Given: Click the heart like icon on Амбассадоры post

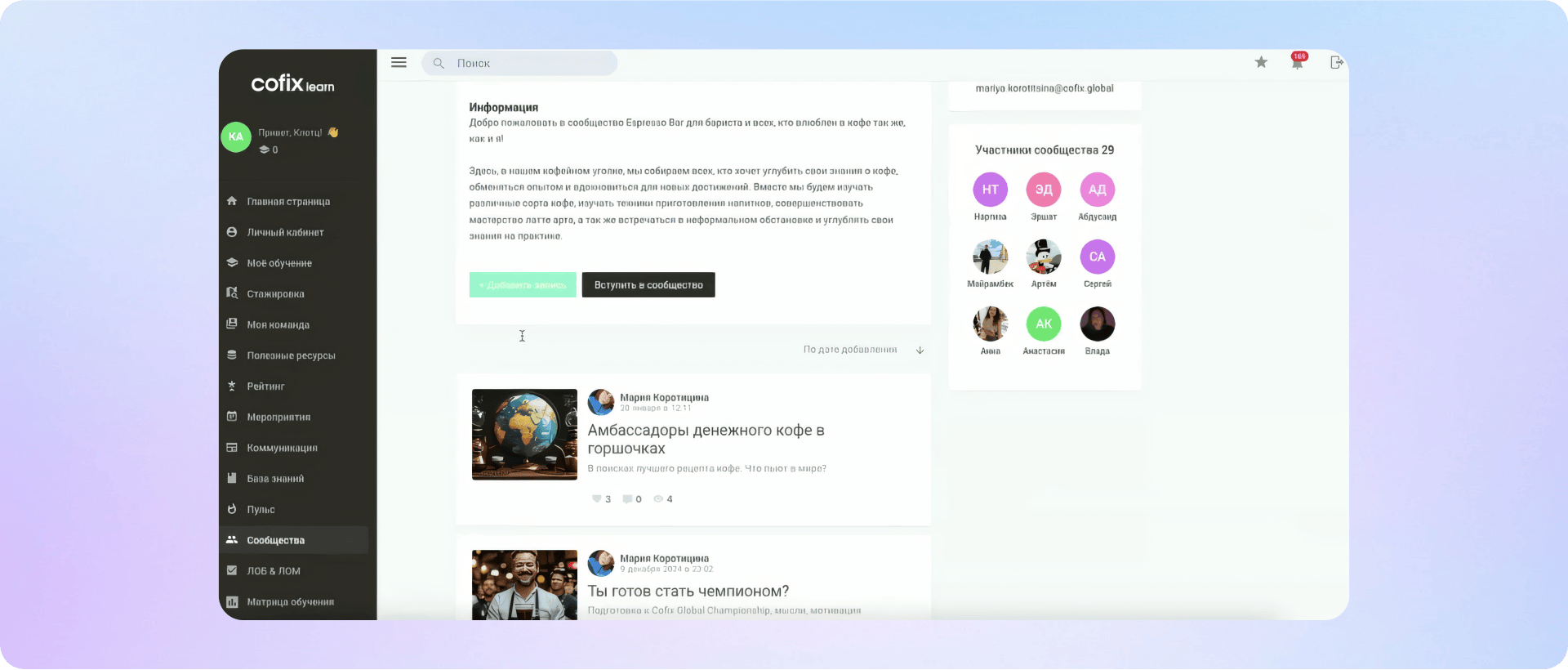Looking at the screenshot, I should click(x=596, y=499).
